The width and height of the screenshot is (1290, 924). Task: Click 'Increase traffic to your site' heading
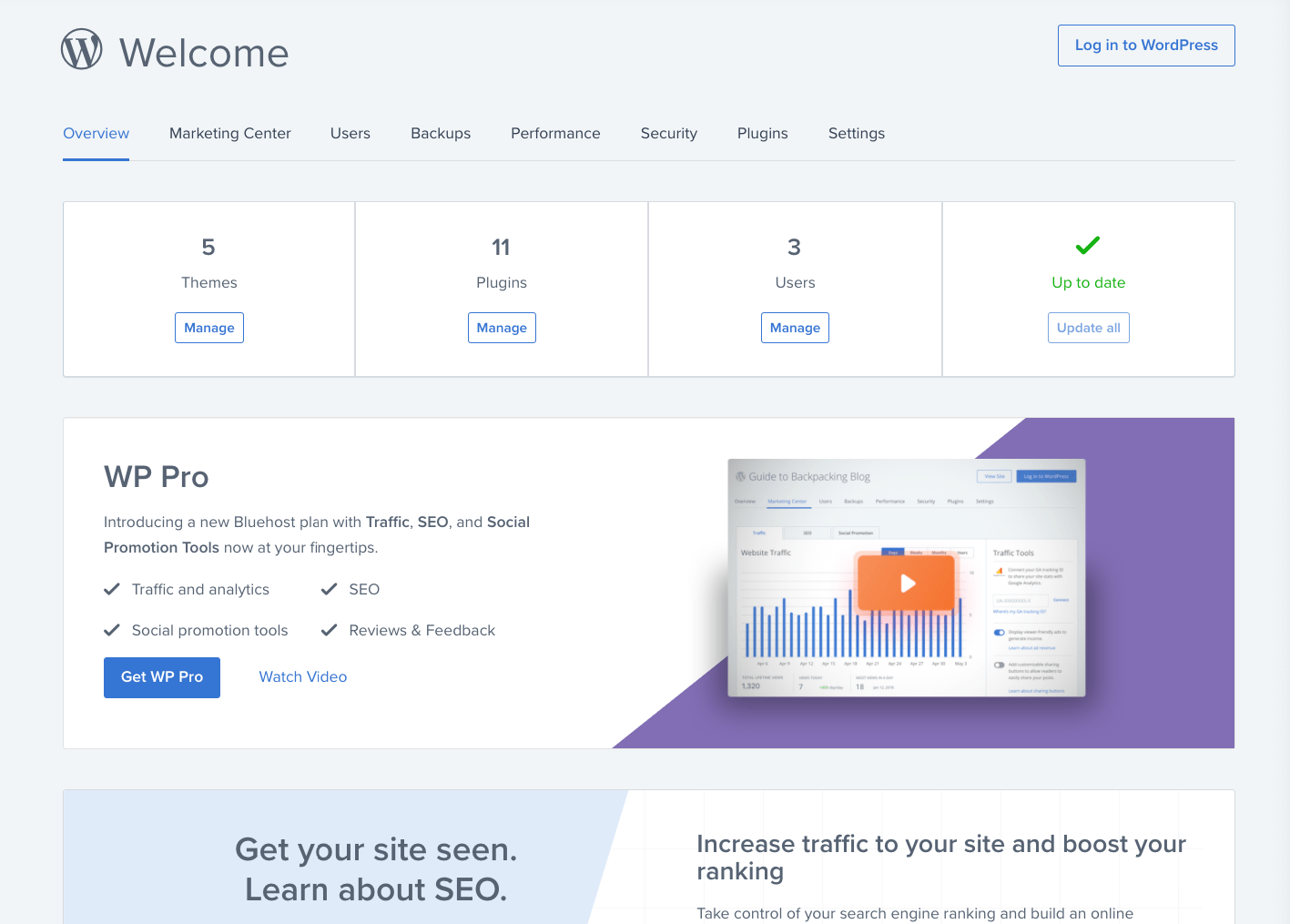[941, 858]
